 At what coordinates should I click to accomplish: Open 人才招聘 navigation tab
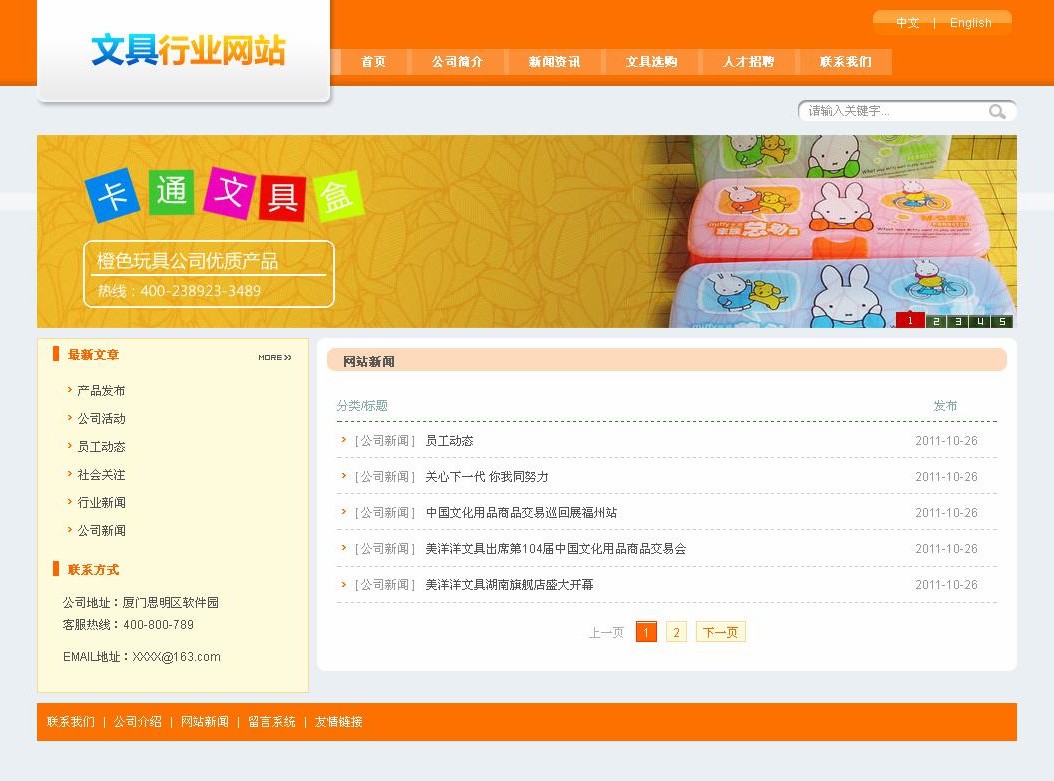pos(748,62)
